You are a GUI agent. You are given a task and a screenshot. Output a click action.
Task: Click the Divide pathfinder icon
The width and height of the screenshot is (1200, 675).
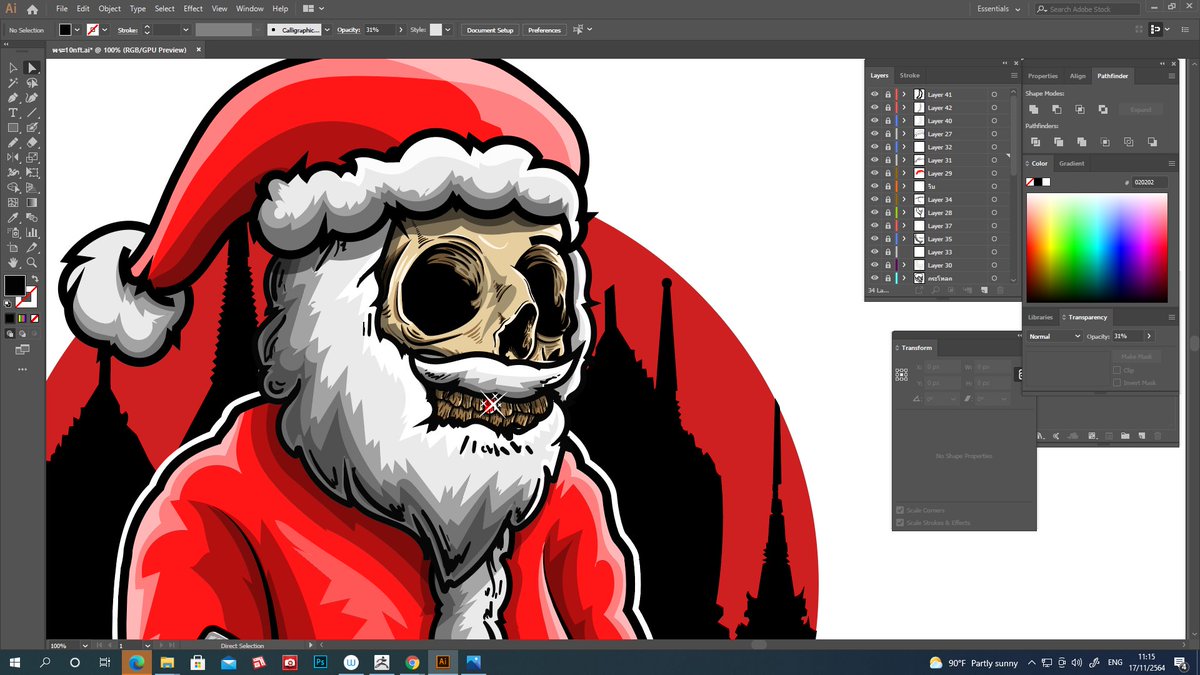pyautogui.click(x=1034, y=143)
